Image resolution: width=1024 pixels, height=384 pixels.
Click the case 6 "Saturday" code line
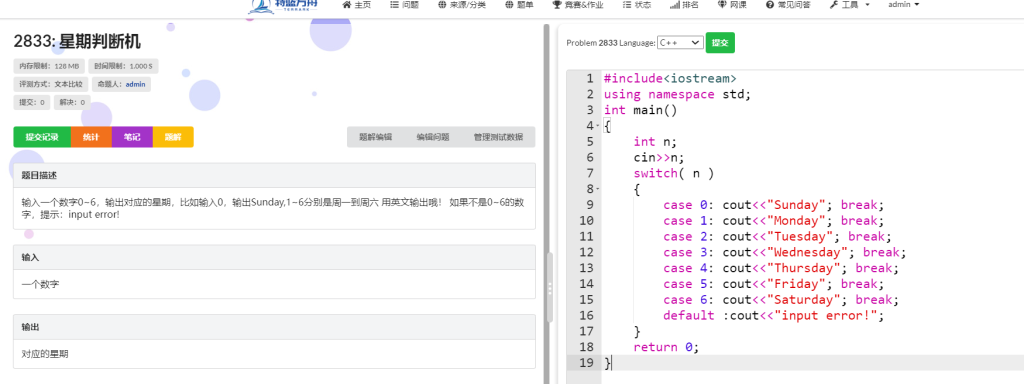pos(780,300)
